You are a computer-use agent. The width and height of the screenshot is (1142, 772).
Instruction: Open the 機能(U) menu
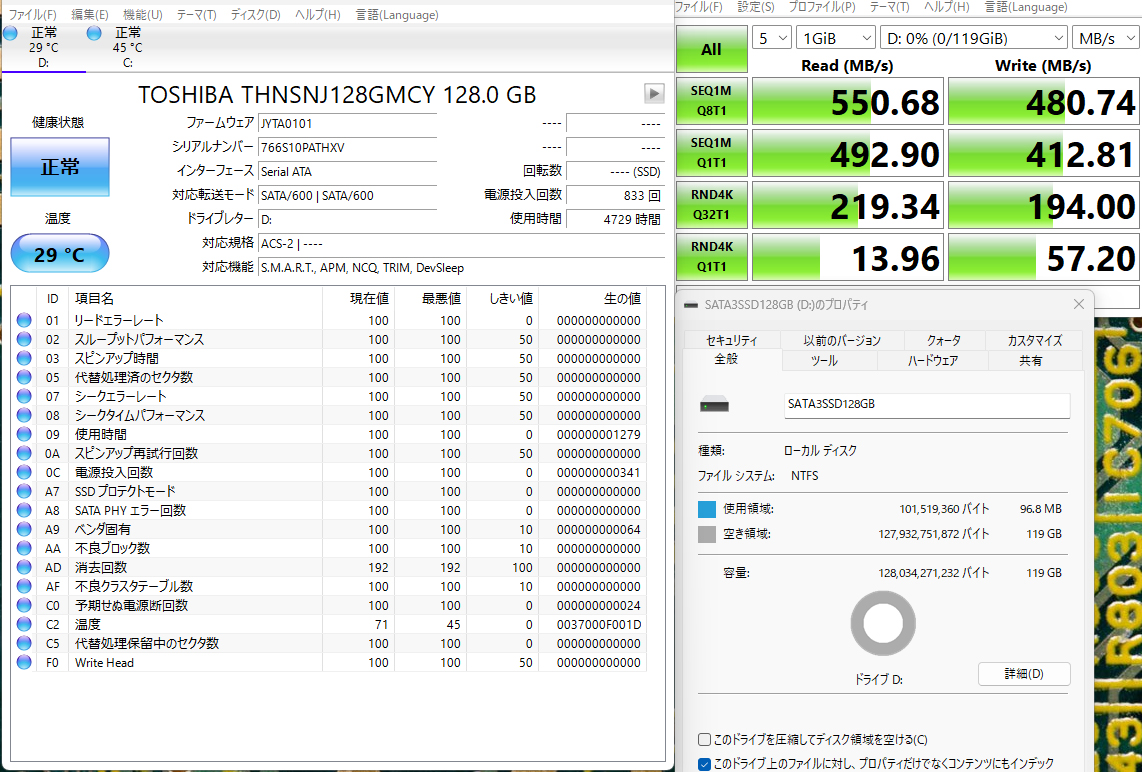pos(142,15)
